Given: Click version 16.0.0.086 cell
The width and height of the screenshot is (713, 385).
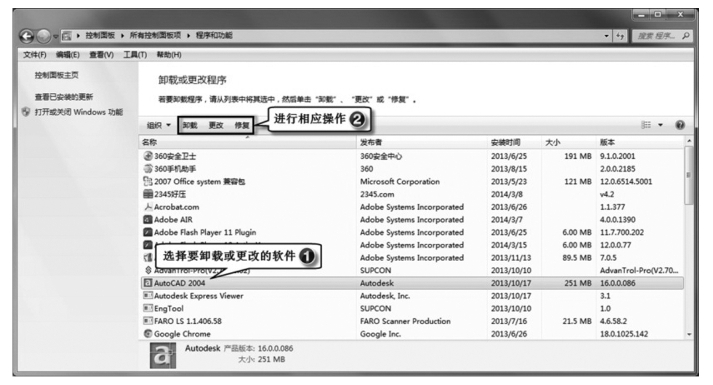Looking at the screenshot, I should click(x=618, y=283).
